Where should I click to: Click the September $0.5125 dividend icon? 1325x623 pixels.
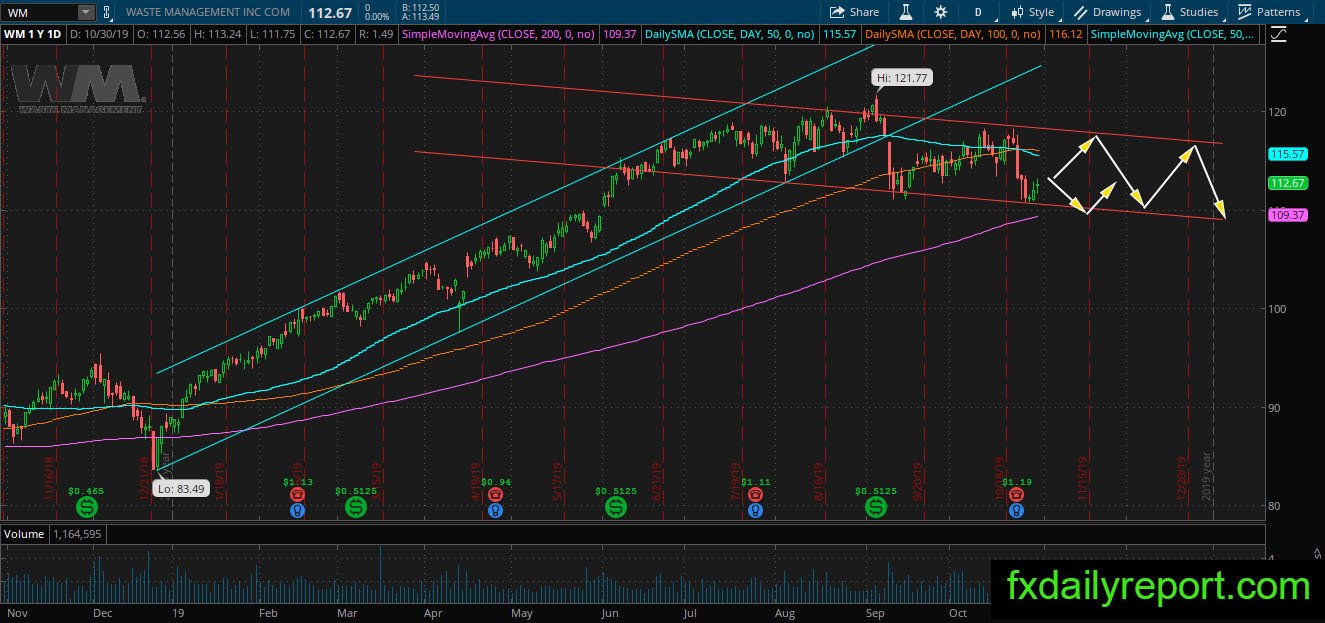tap(876, 508)
